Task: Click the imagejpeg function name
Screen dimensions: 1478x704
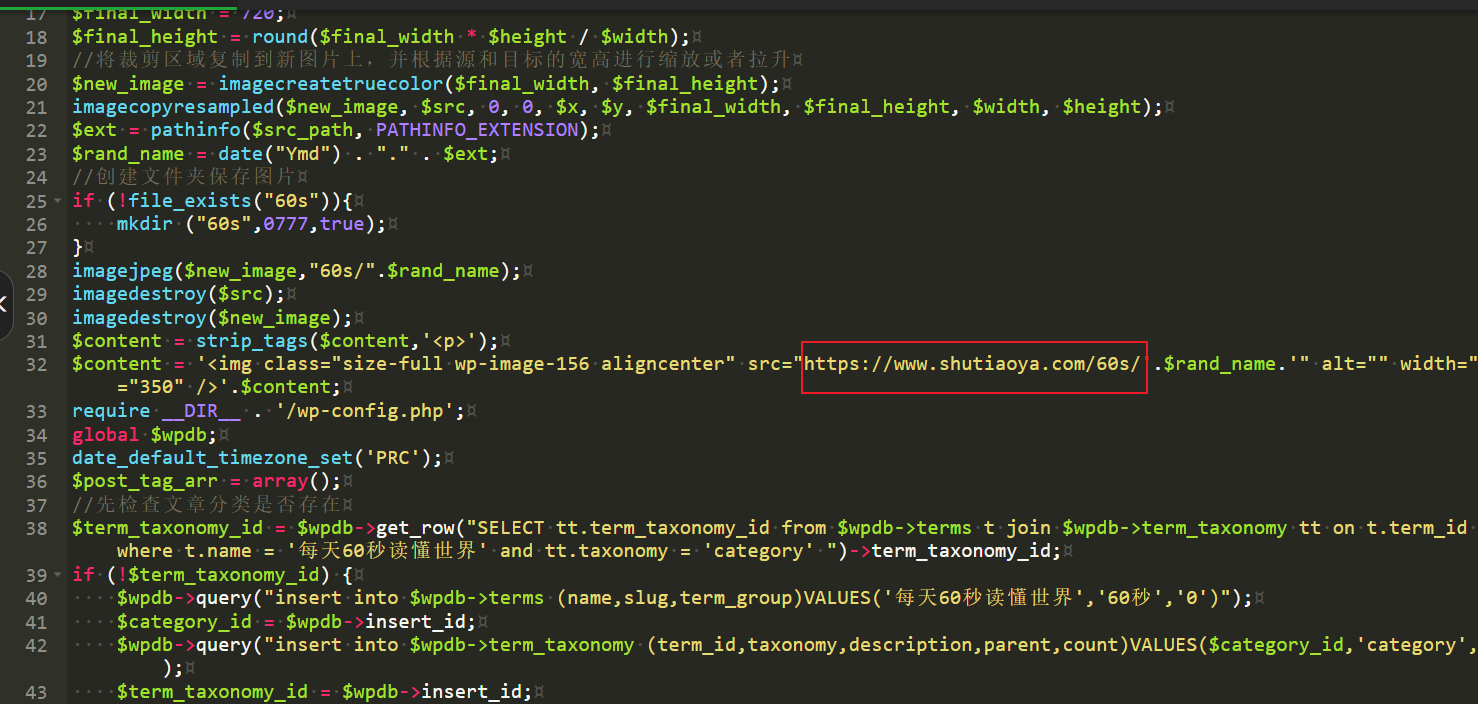Action: pyautogui.click(x=122, y=271)
